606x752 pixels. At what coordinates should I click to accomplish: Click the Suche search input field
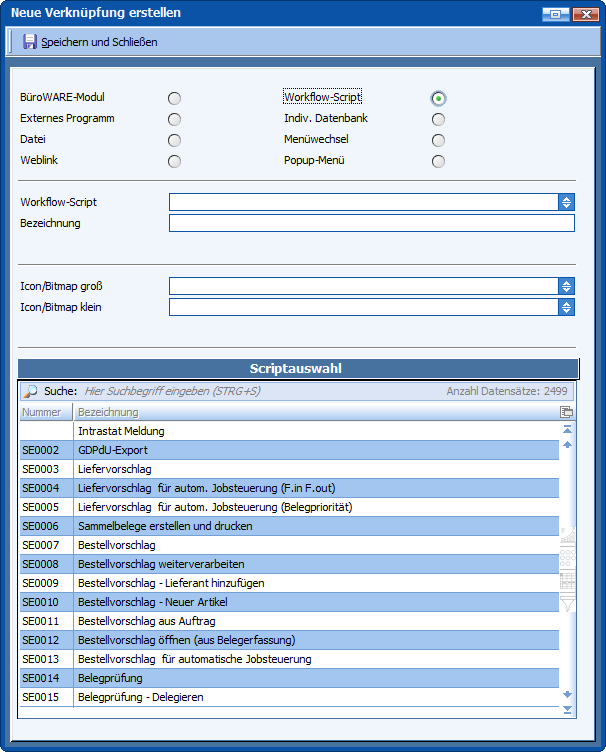250,392
